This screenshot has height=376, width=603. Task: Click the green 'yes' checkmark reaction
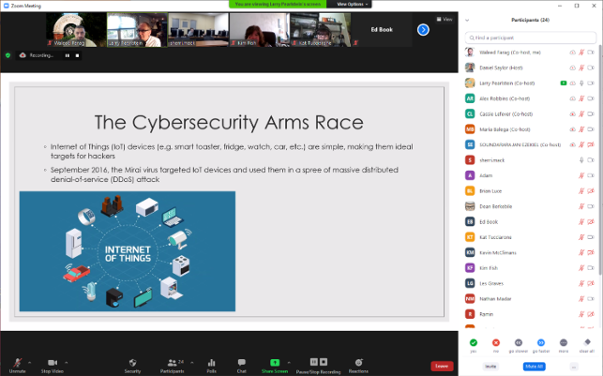pos(473,342)
